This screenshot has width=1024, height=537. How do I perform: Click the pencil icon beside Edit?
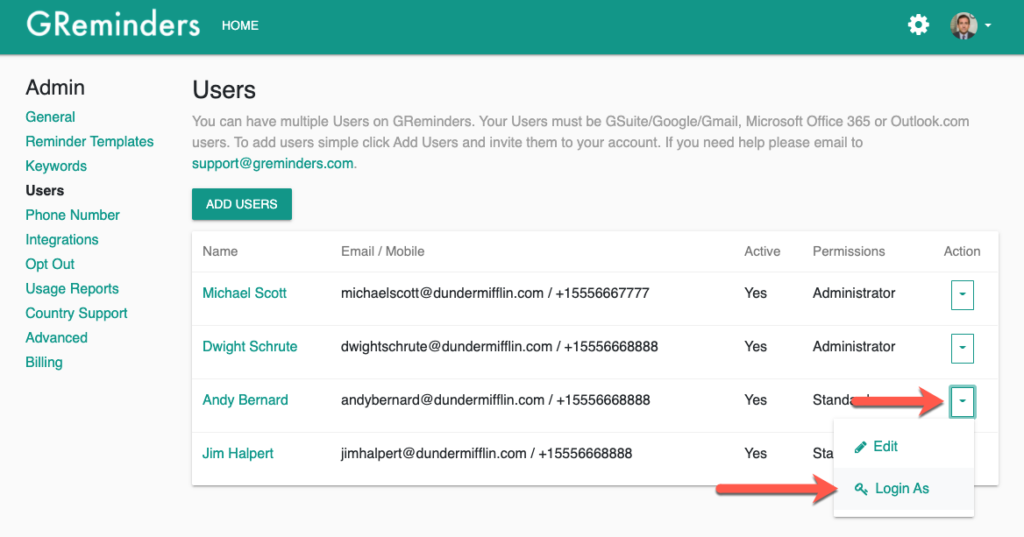(861, 447)
